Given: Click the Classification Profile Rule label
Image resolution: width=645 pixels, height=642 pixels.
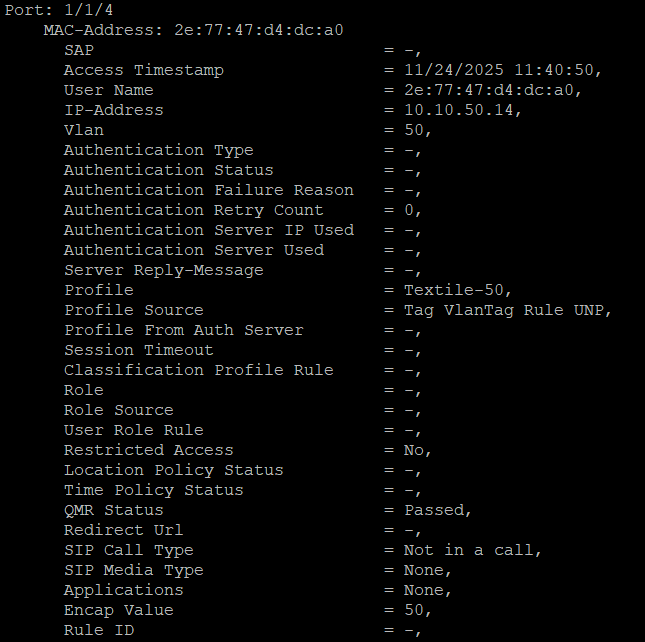Looking at the screenshot, I should [198, 370].
